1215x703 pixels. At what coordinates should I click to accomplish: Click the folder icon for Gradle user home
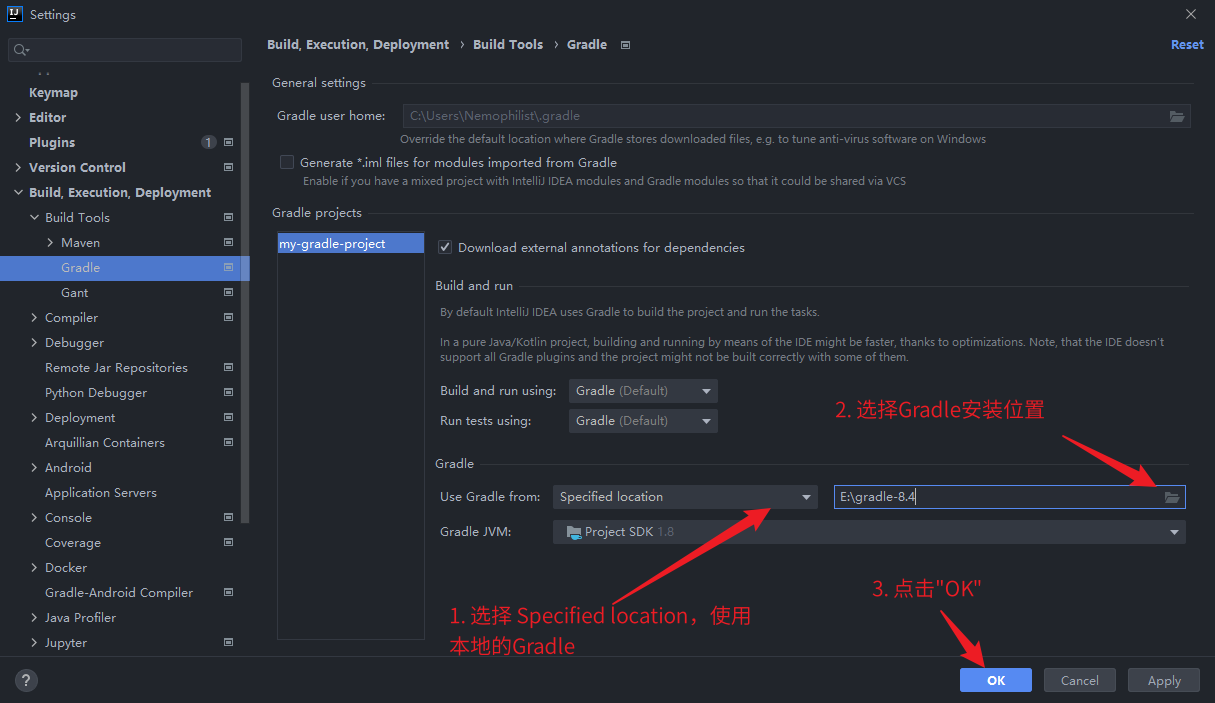[1177, 116]
